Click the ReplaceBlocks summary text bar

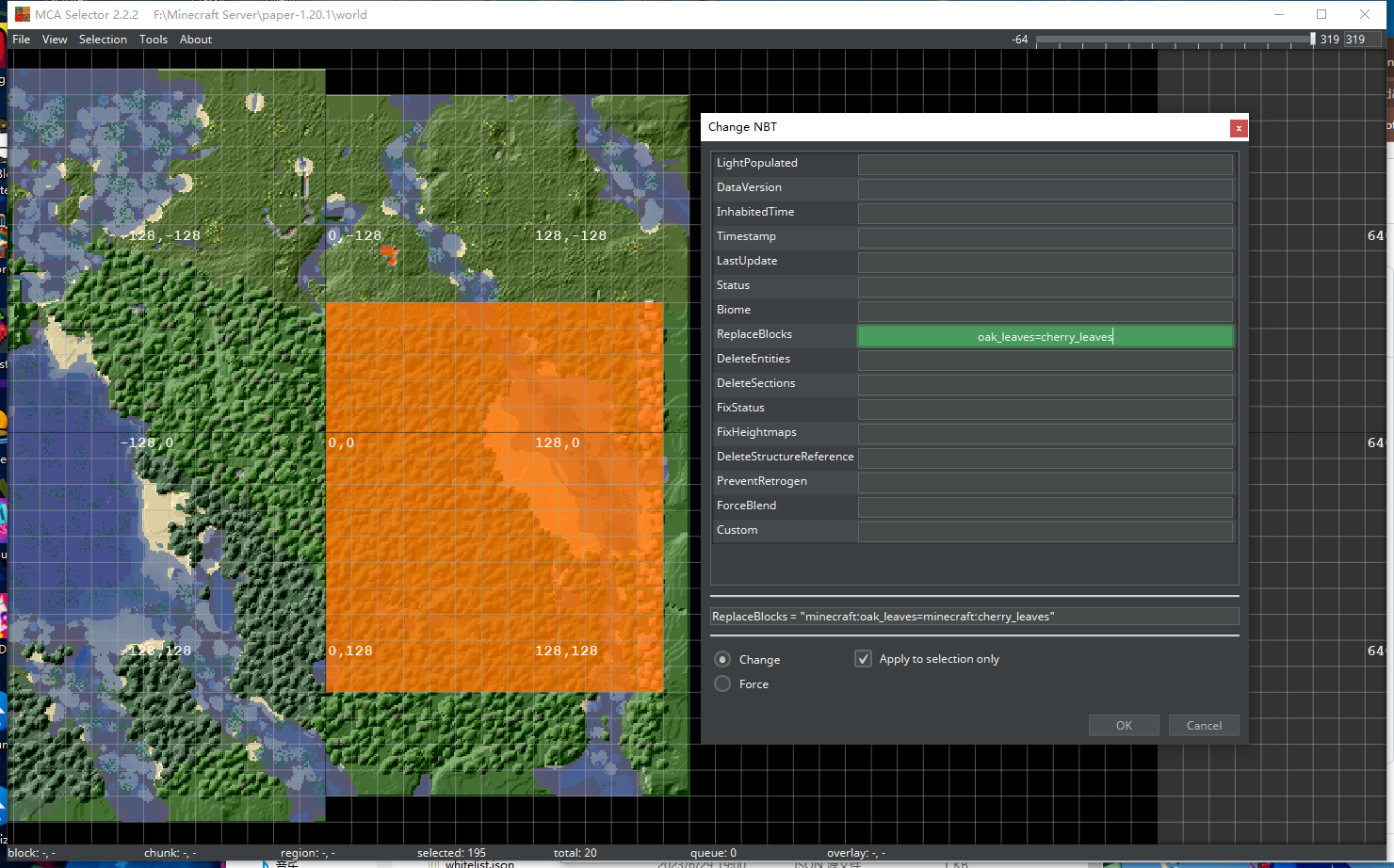point(974,615)
